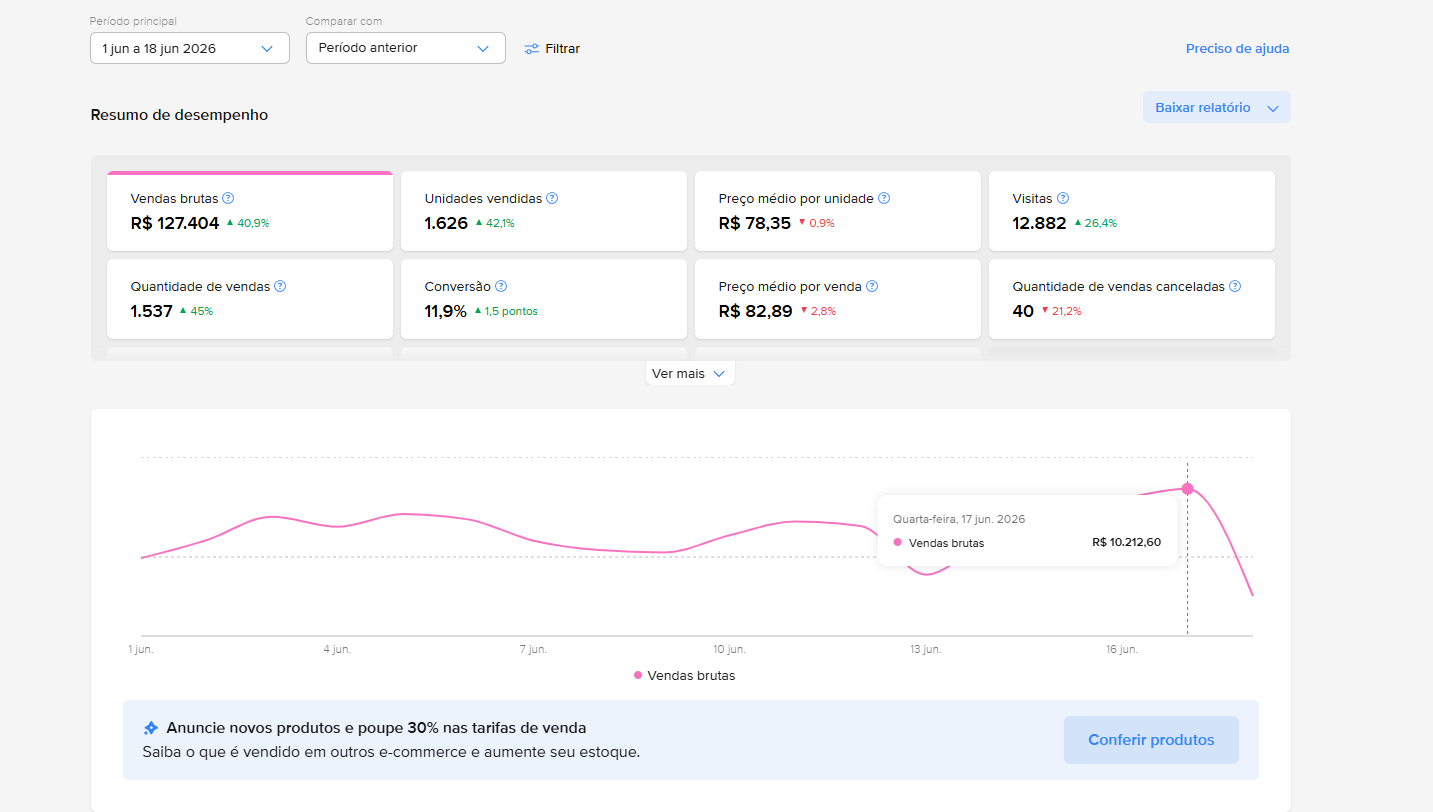Open Quantidade de vendas help icon

coord(280,286)
